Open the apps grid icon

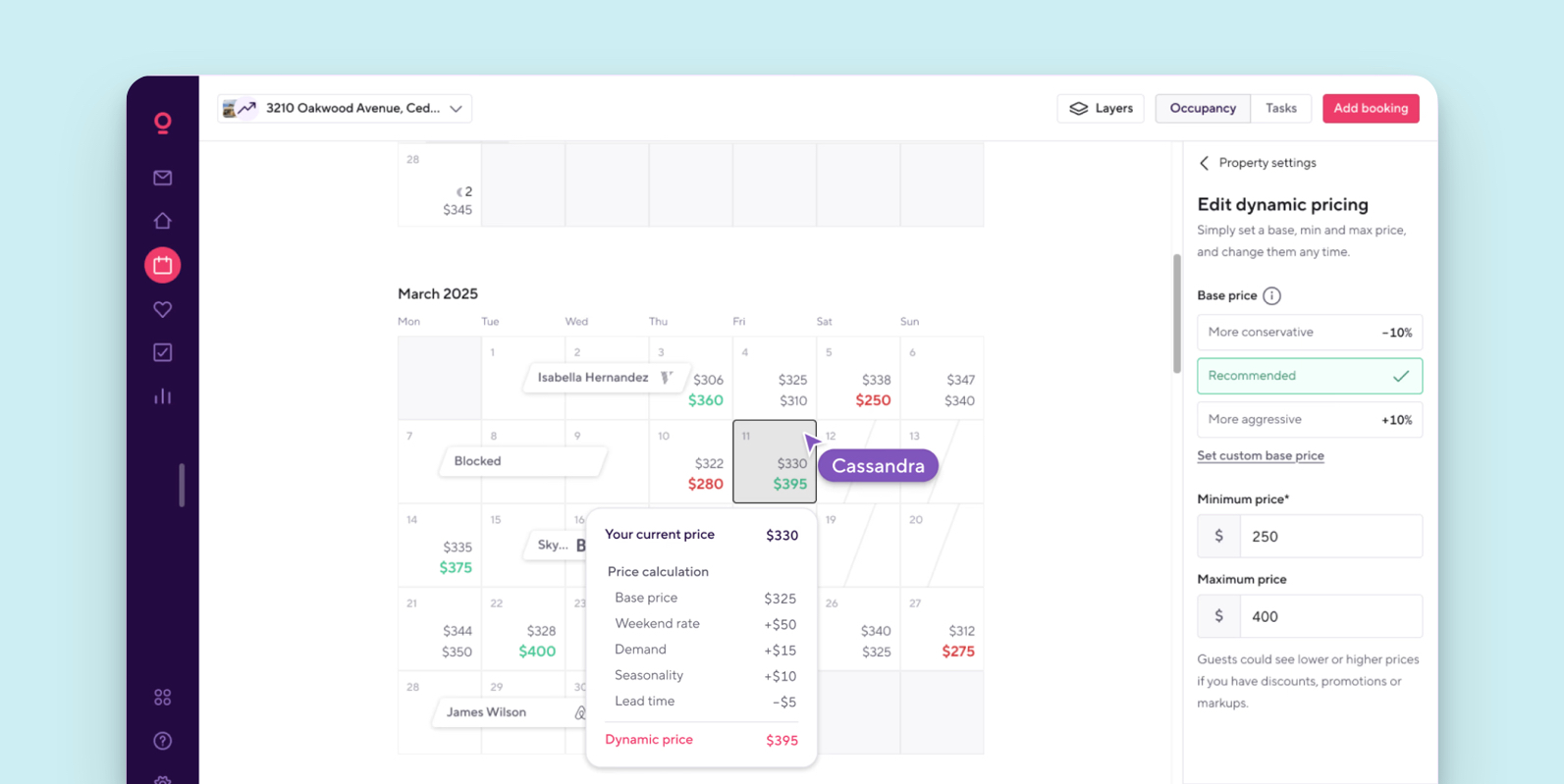(163, 697)
